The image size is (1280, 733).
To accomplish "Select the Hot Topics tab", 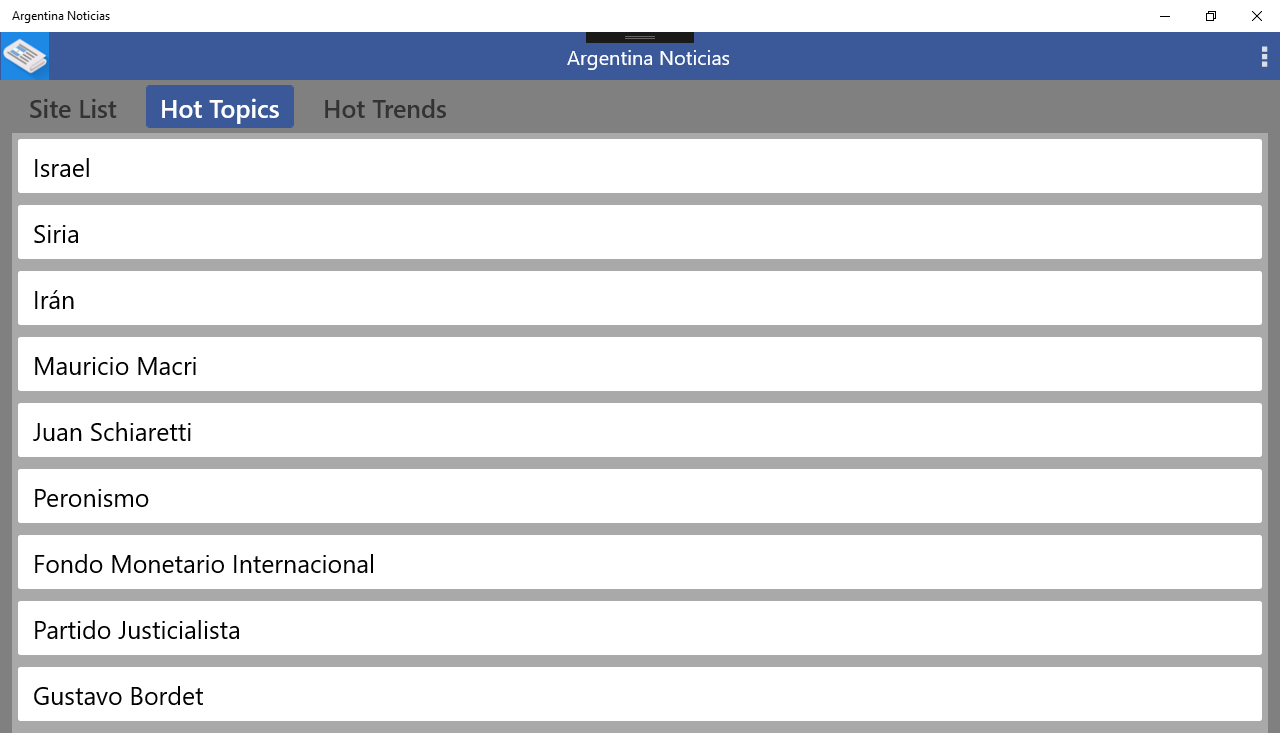I will tap(220, 108).
